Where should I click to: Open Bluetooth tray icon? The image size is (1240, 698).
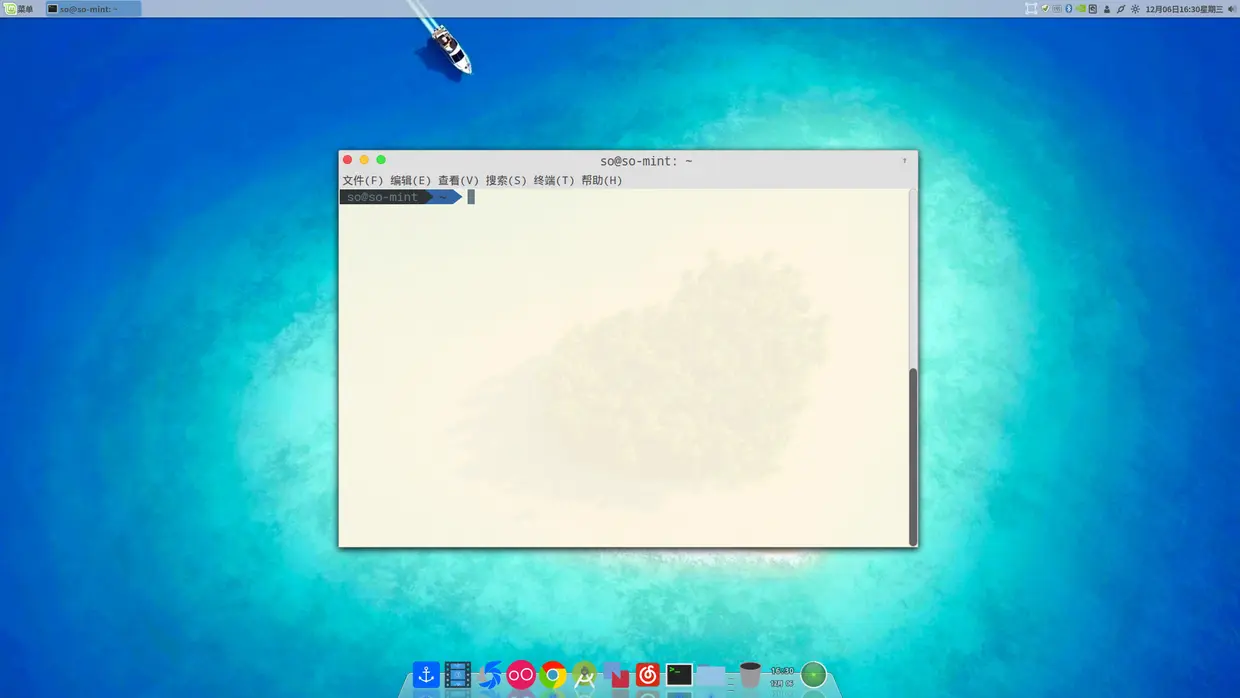coord(1068,9)
